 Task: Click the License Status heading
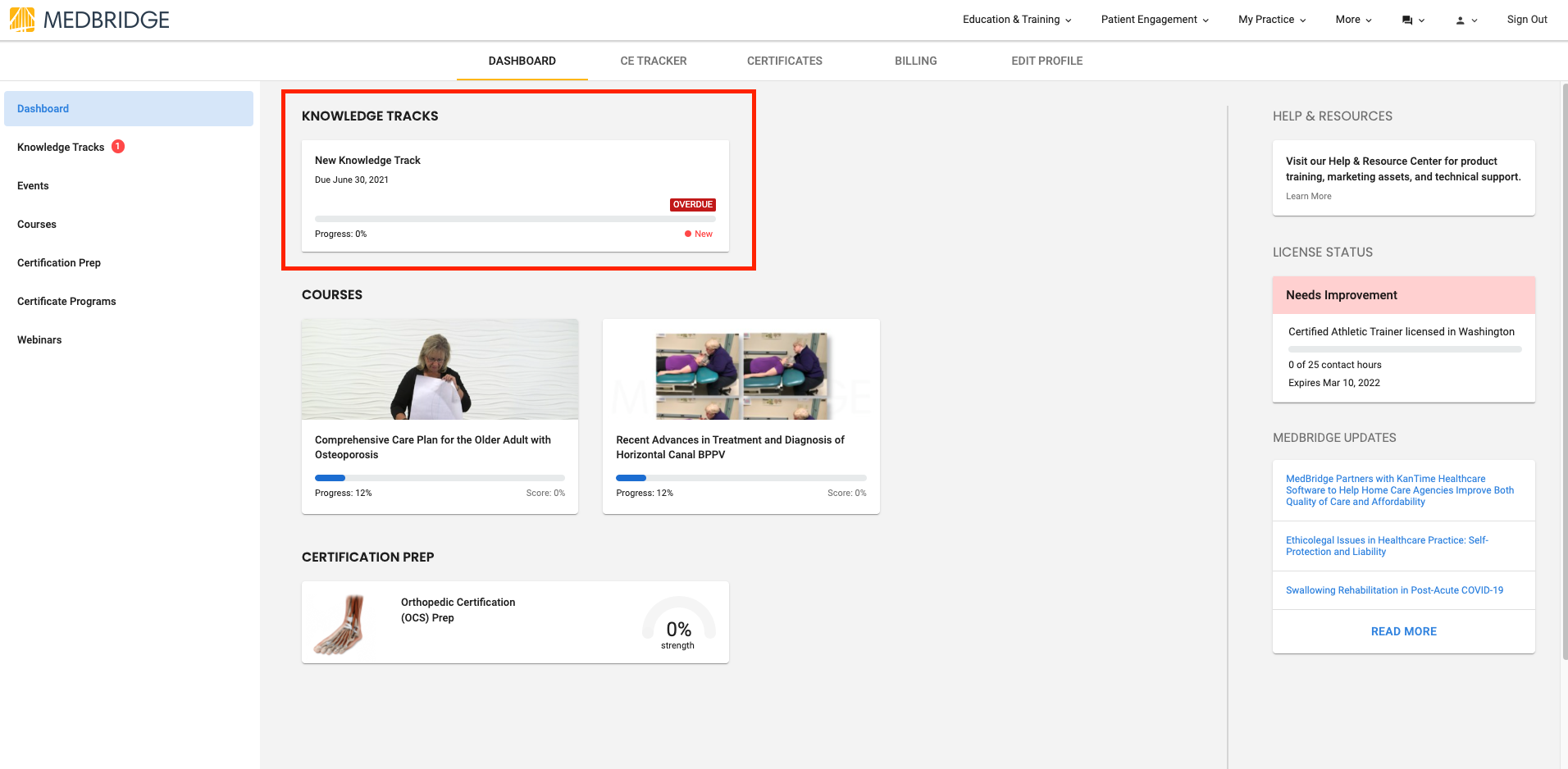coord(1323,253)
